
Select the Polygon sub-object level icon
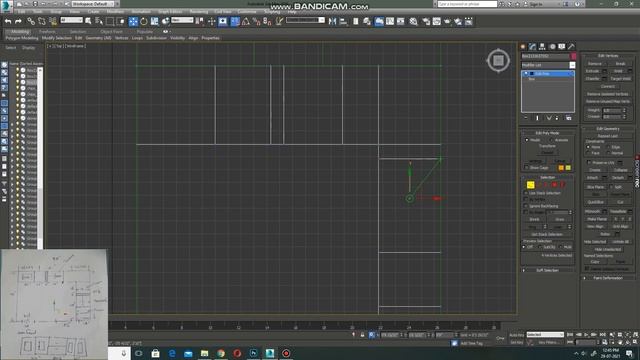pos(554,185)
